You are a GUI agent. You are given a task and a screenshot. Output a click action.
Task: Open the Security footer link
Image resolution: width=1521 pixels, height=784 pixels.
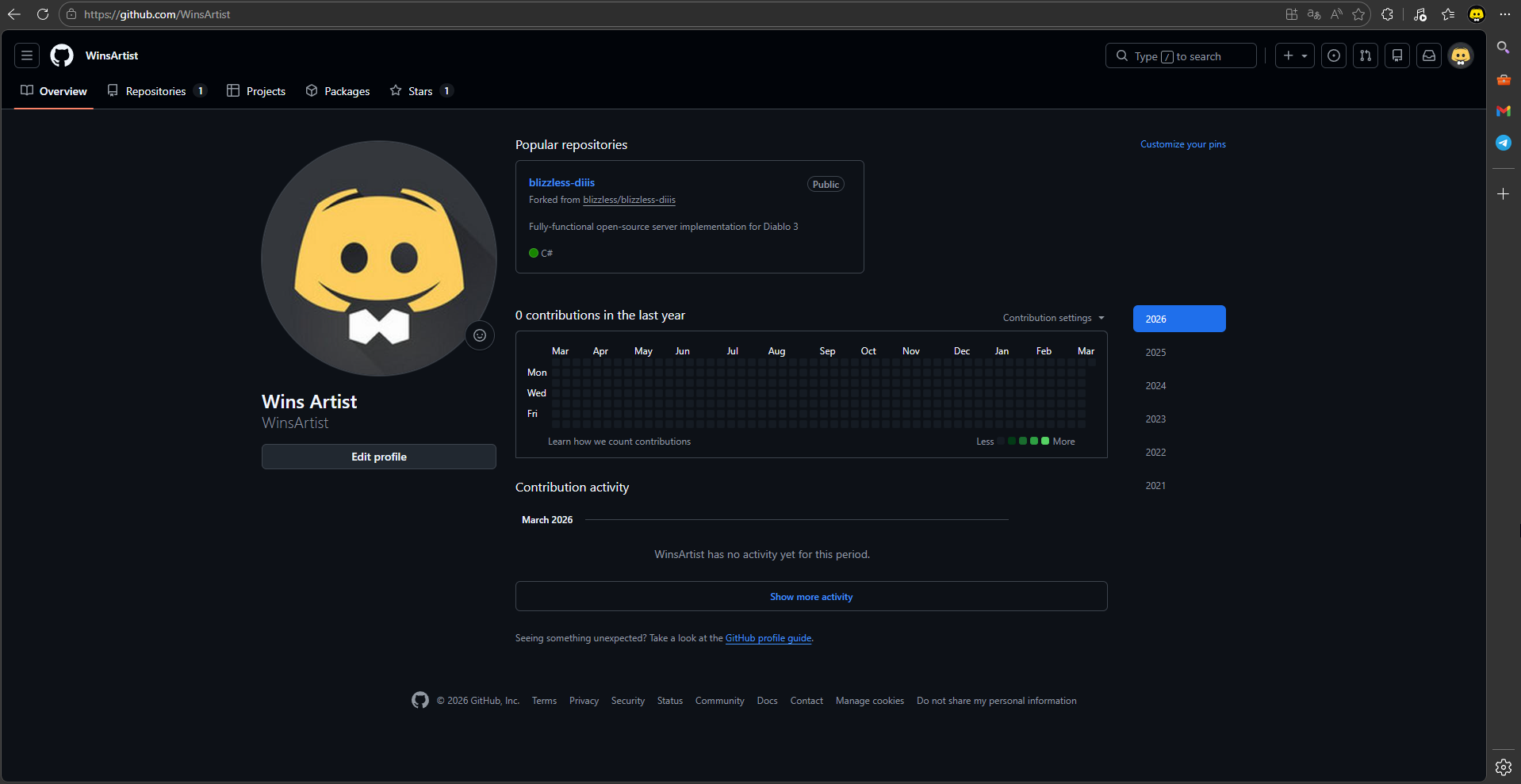pos(628,701)
